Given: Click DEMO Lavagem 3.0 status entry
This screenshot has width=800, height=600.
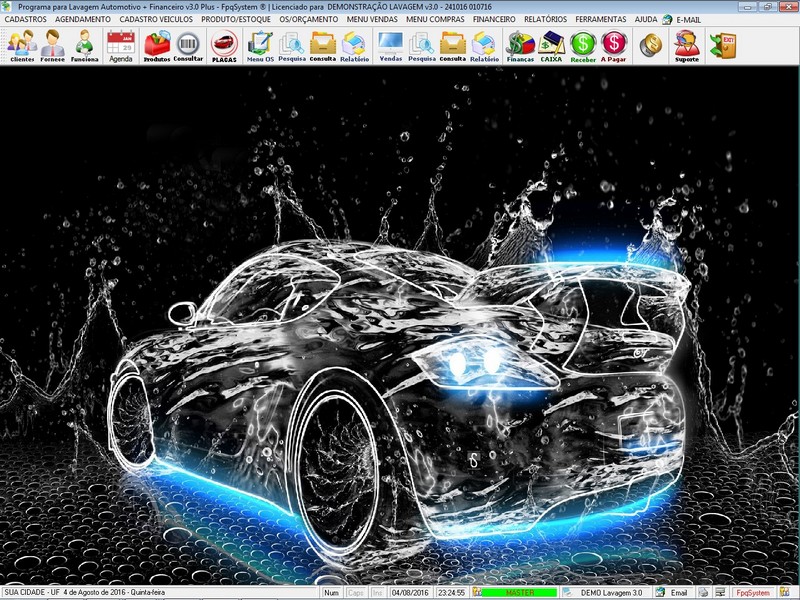Looking at the screenshot, I should pyautogui.click(x=611, y=593).
